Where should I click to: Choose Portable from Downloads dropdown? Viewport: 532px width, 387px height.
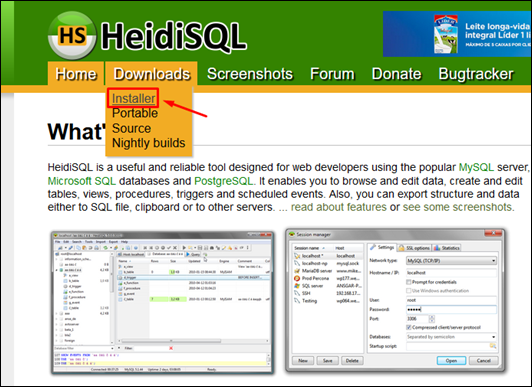tap(135, 113)
